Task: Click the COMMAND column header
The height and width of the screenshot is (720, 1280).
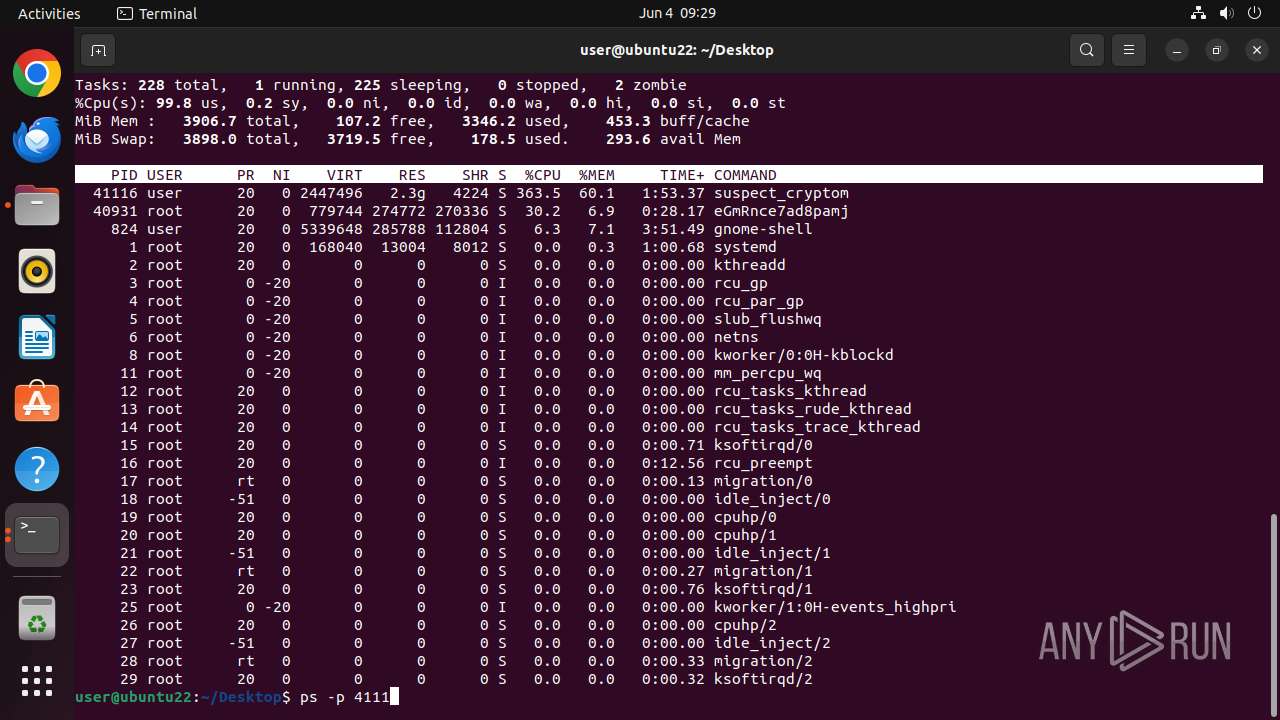Action: 745,175
